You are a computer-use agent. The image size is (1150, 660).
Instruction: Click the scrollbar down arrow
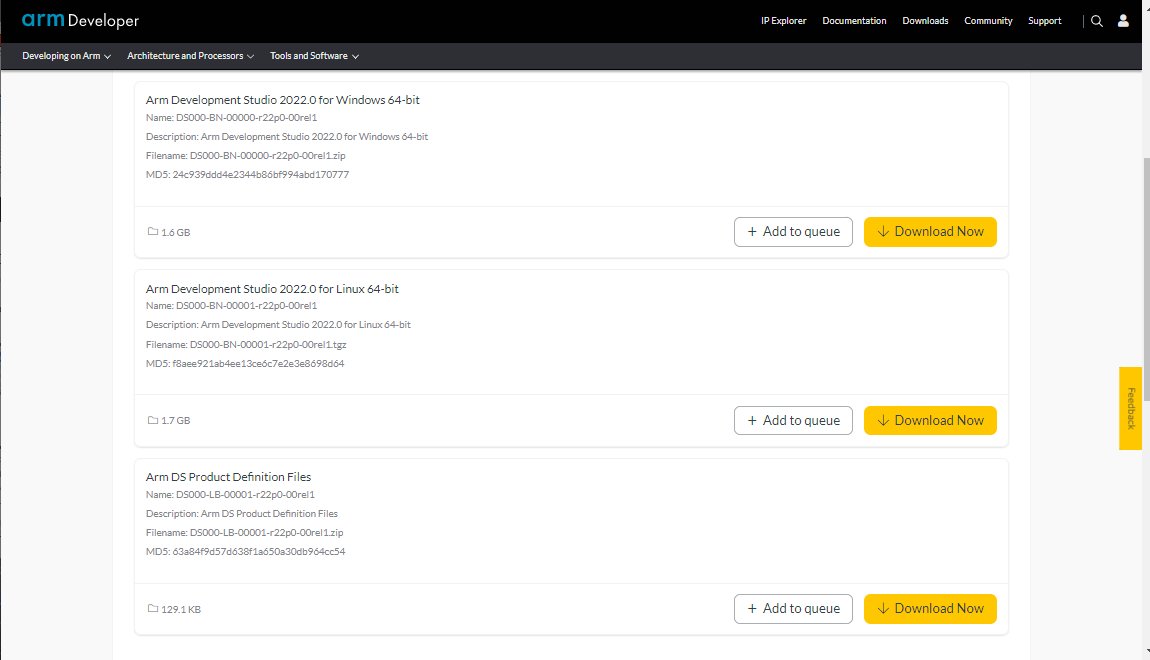tap(1146, 651)
